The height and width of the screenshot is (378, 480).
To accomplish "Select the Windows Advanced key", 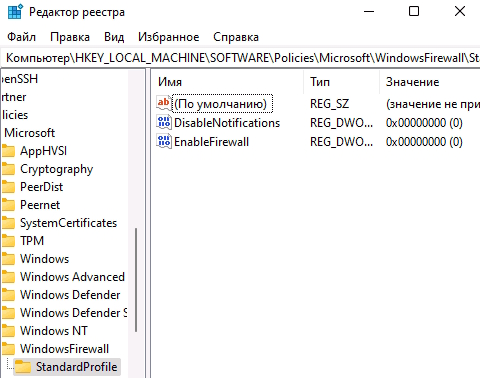I will tap(72, 277).
